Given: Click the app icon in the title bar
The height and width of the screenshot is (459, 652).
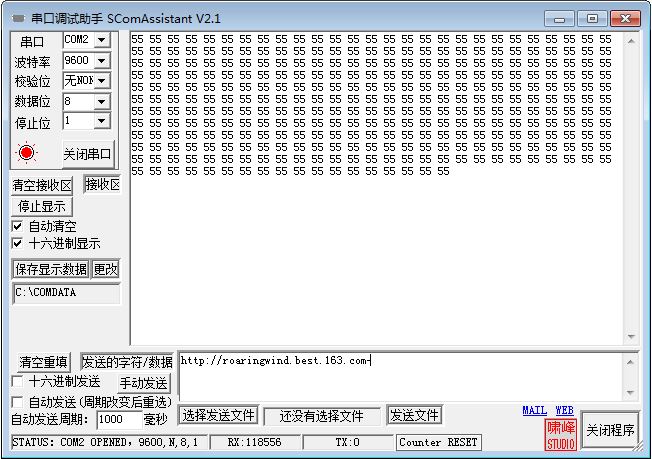Looking at the screenshot, I should pos(15,18).
